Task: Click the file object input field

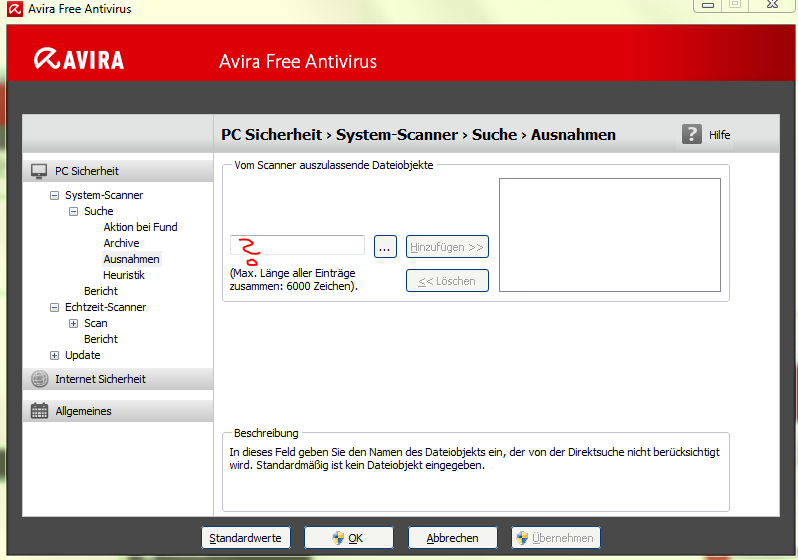Action: pos(297,245)
